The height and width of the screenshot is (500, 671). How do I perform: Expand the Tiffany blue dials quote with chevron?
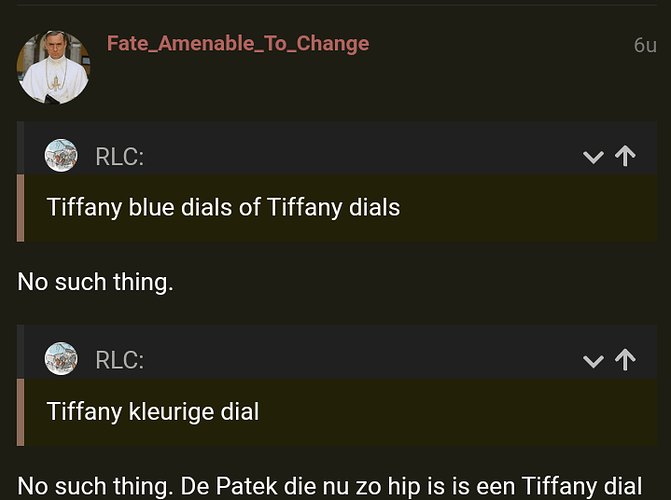(594, 157)
